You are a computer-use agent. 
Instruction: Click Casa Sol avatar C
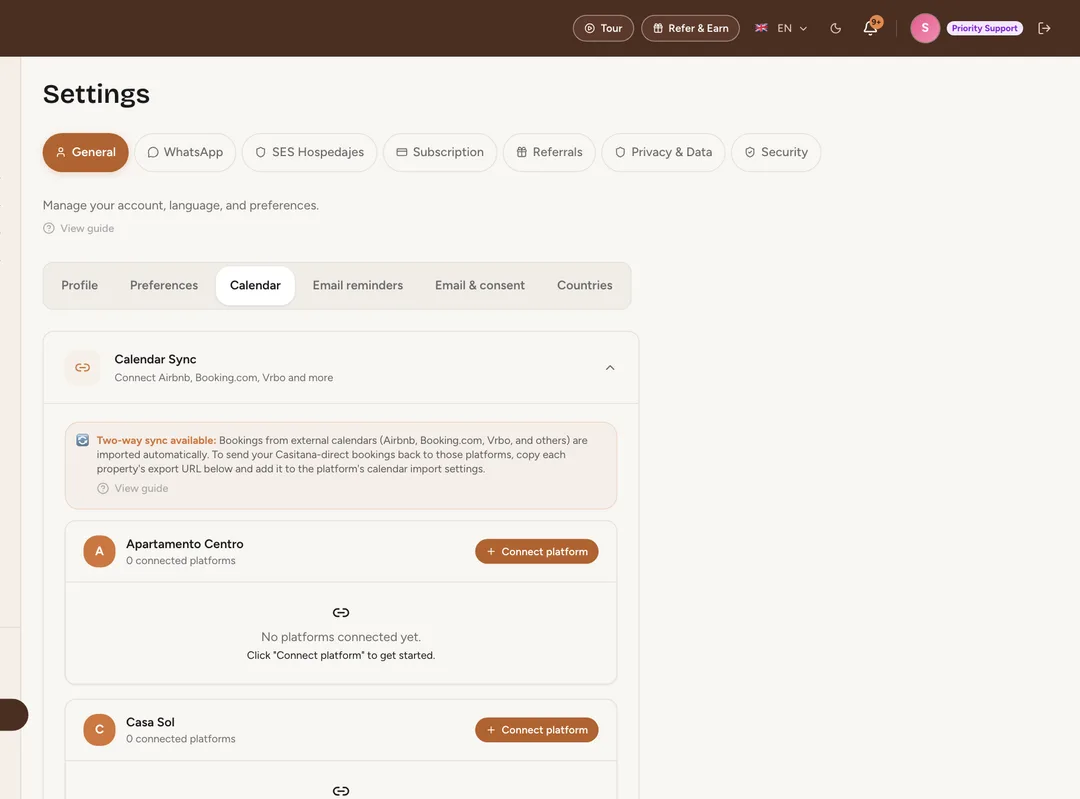99,730
